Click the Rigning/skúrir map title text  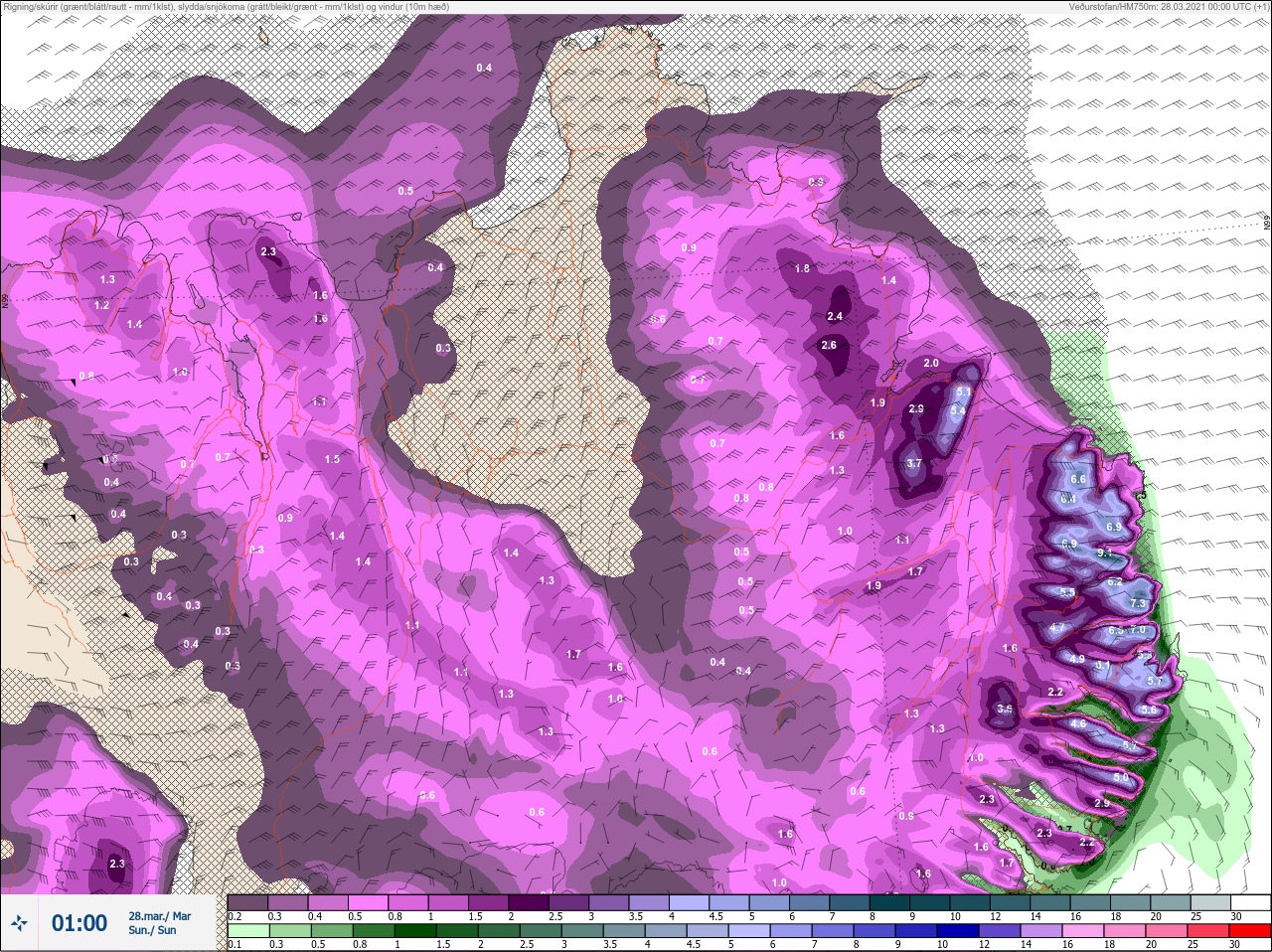coord(225,7)
